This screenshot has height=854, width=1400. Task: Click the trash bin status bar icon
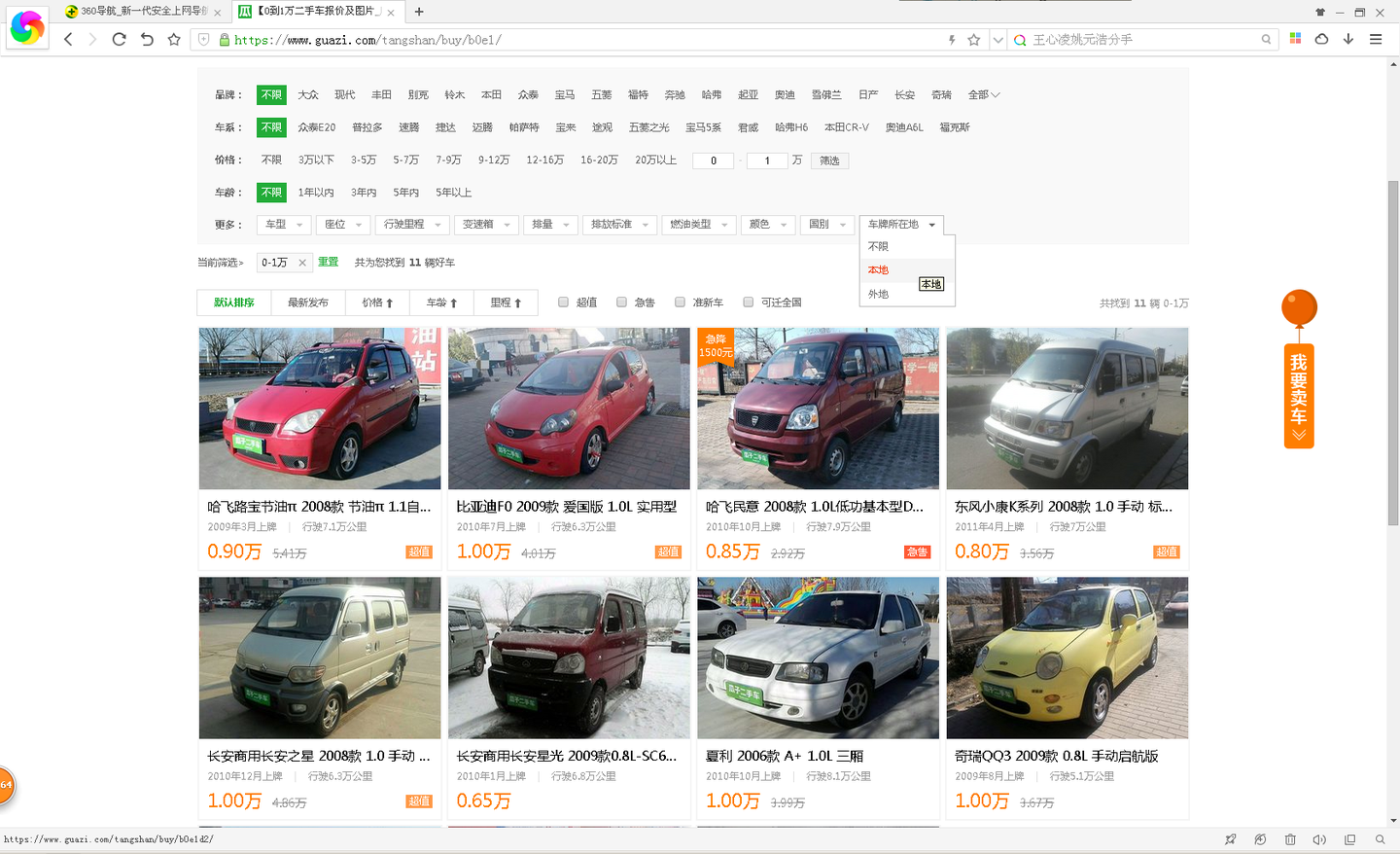click(1290, 839)
